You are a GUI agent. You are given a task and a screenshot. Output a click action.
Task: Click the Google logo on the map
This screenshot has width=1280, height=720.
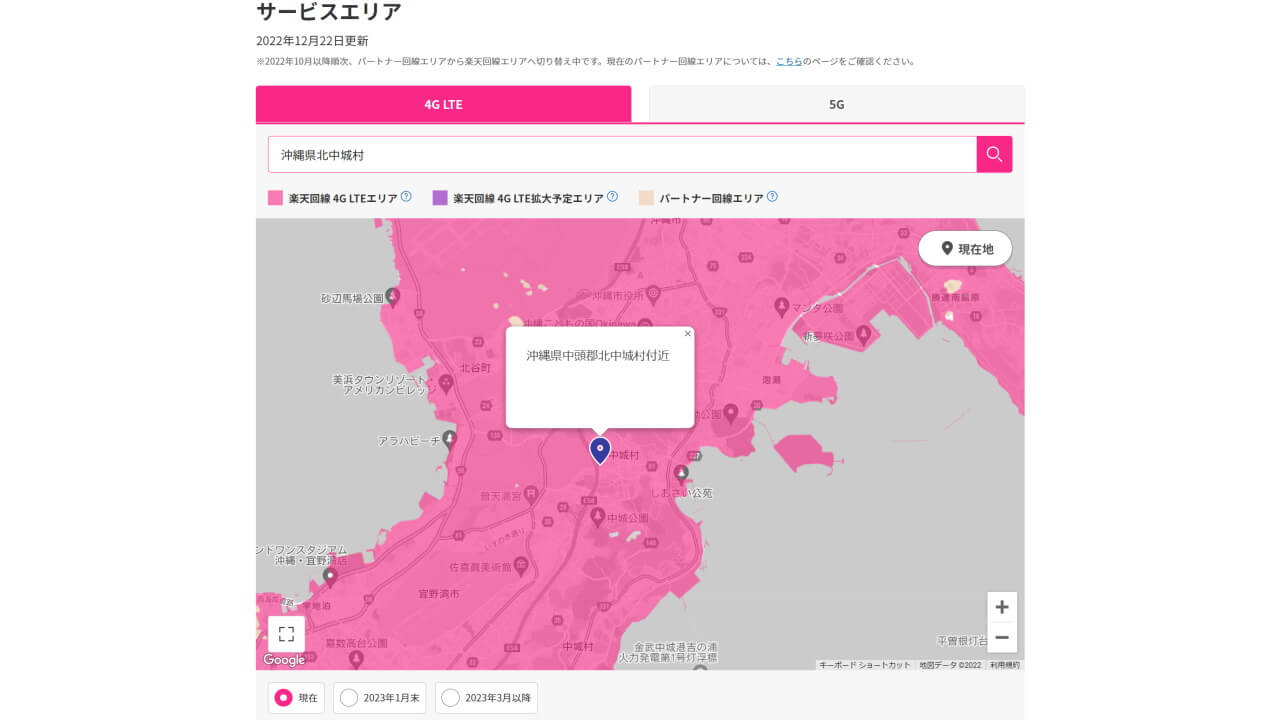pos(283,660)
